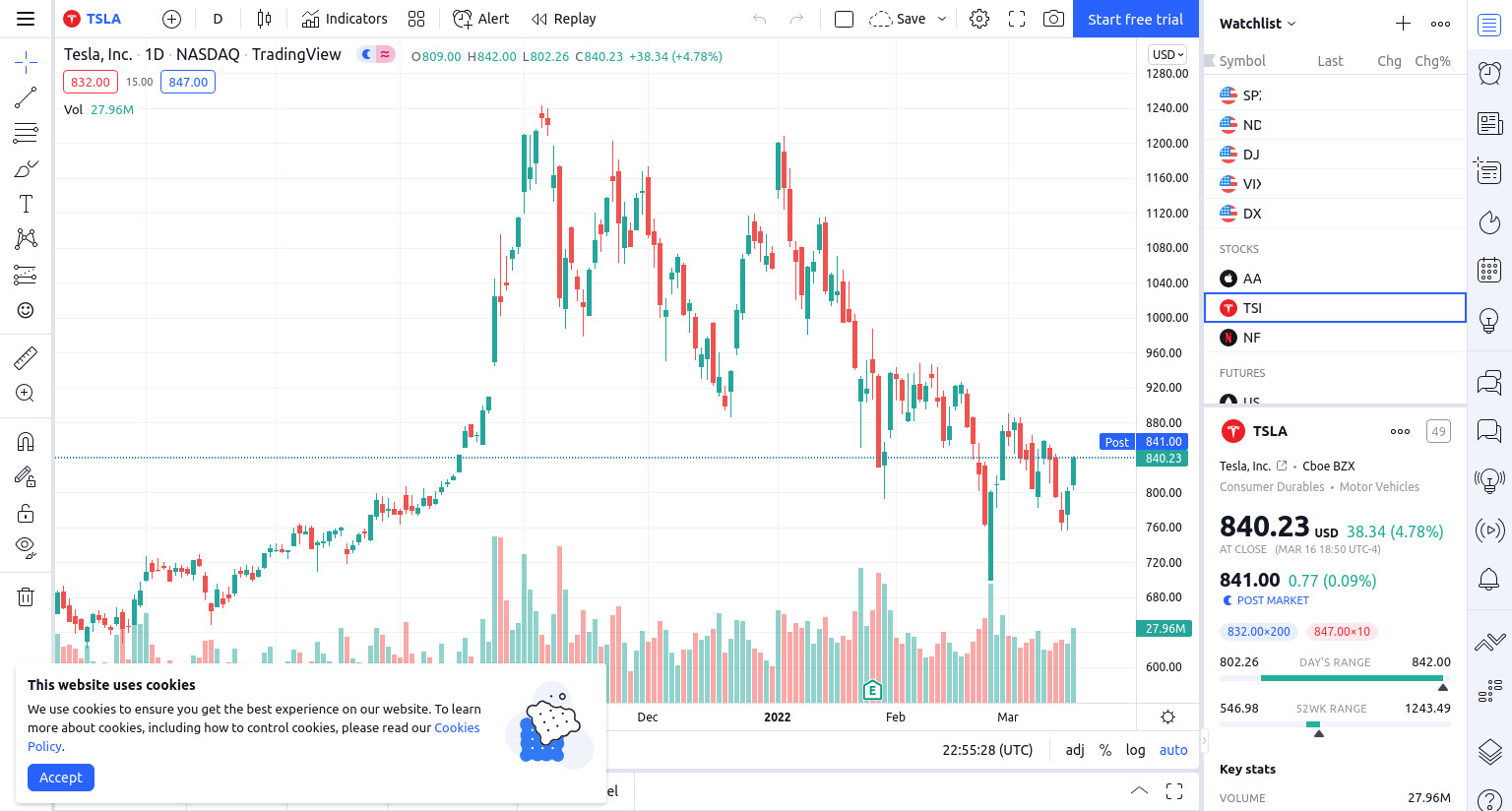Open the select layout square icon

coord(844,19)
